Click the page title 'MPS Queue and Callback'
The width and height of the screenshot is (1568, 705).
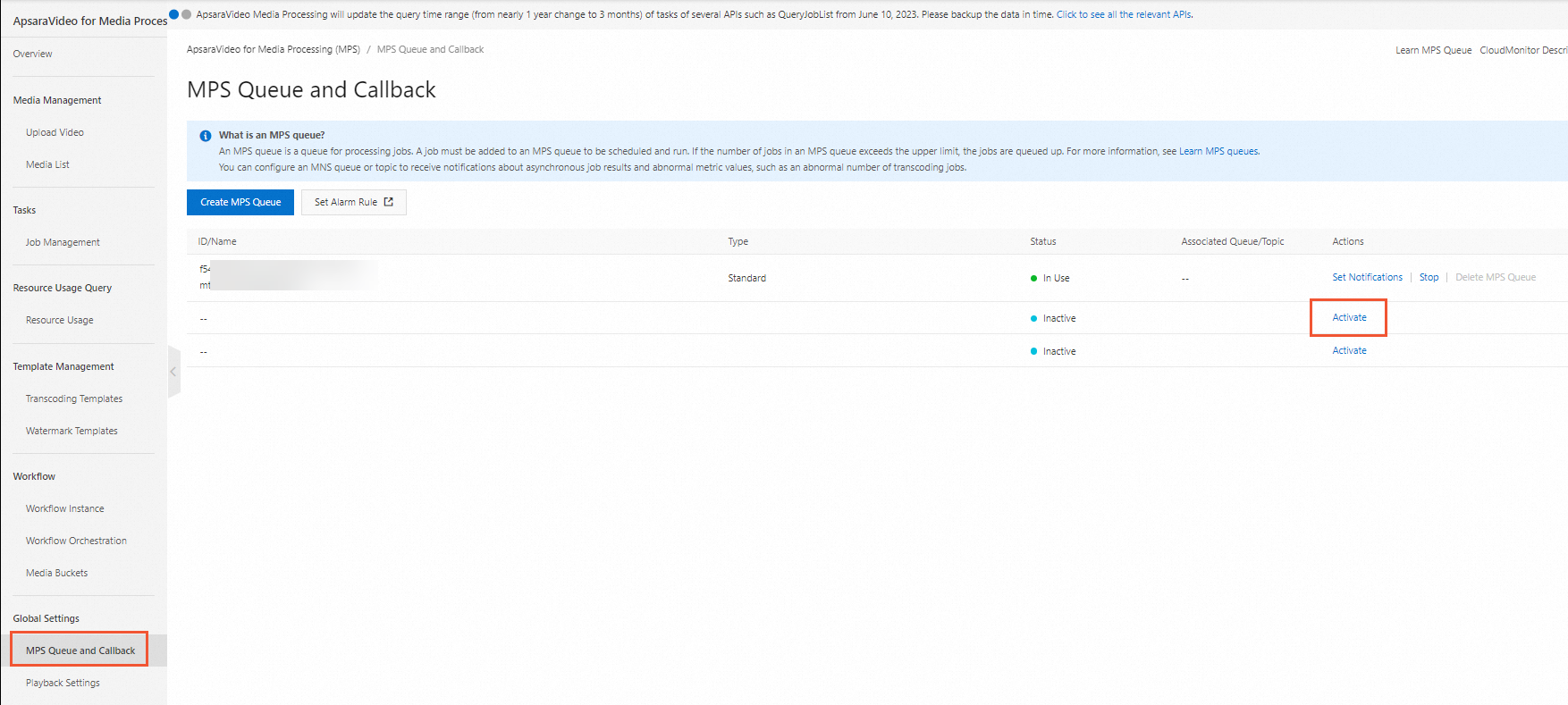311,89
